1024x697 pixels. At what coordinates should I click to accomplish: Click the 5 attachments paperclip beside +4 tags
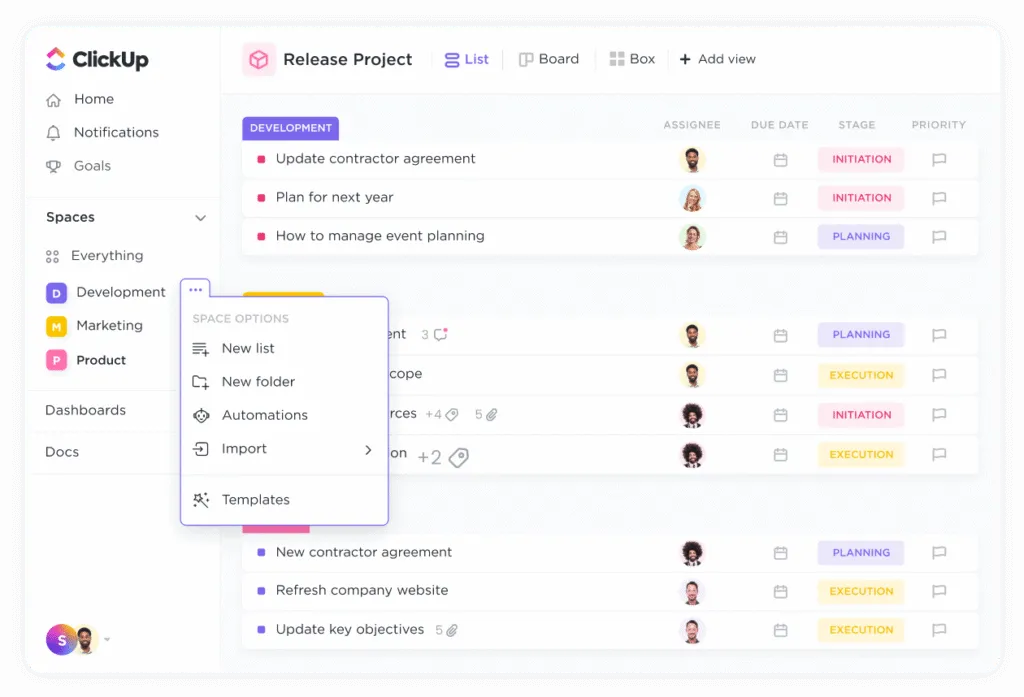tap(492, 414)
